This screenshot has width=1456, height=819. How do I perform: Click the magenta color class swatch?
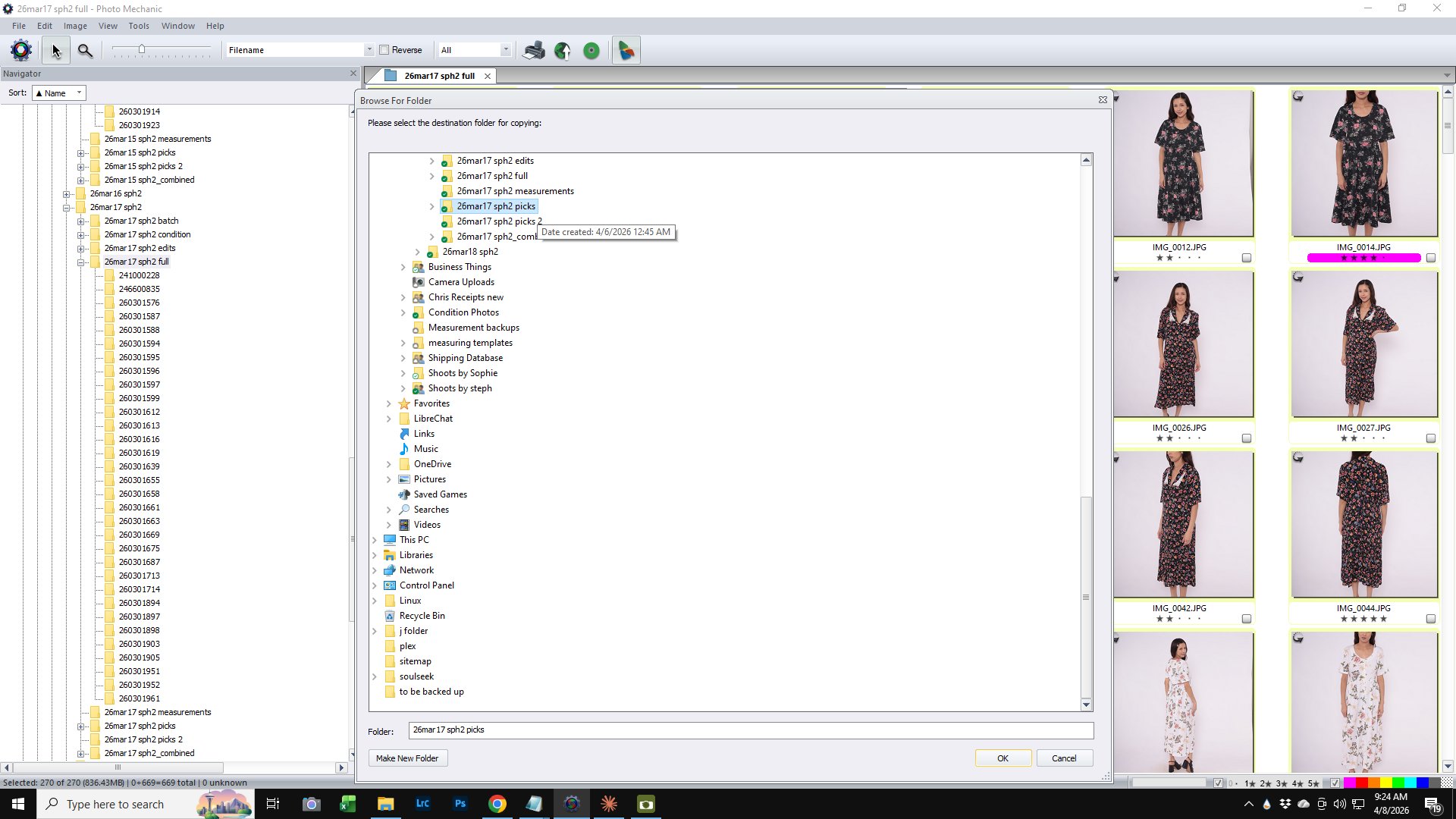(x=1350, y=783)
